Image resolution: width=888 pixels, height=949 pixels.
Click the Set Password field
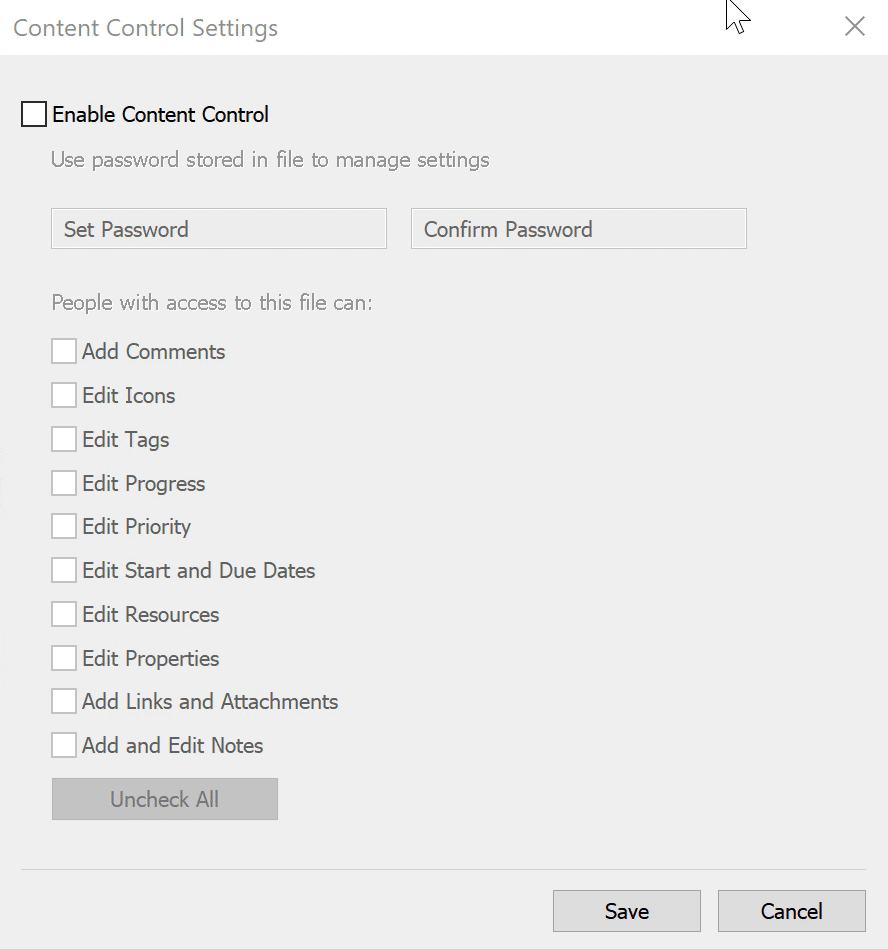coord(218,229)
